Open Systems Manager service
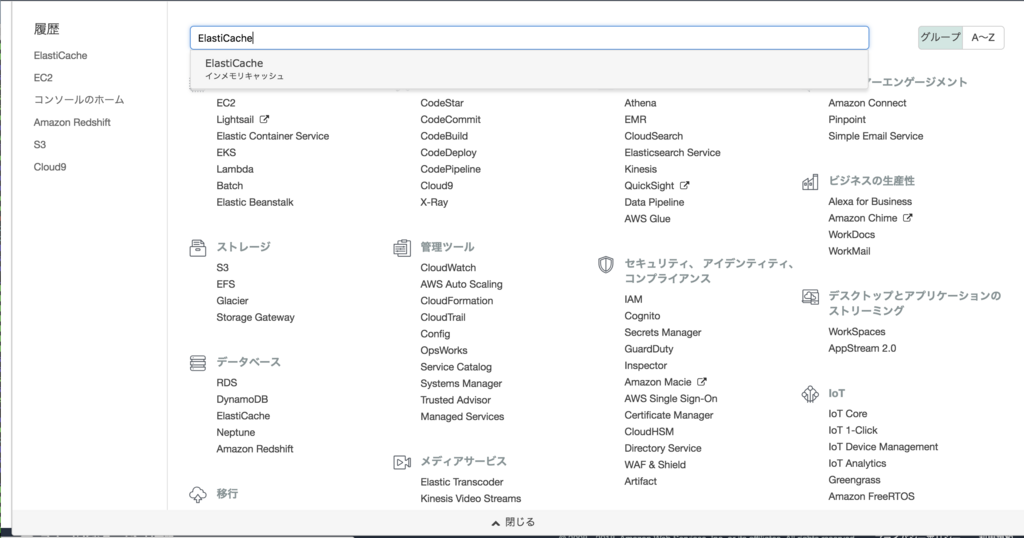Image resolution: width=1024 pixels, height=538 pixels. tap(461, 383)
